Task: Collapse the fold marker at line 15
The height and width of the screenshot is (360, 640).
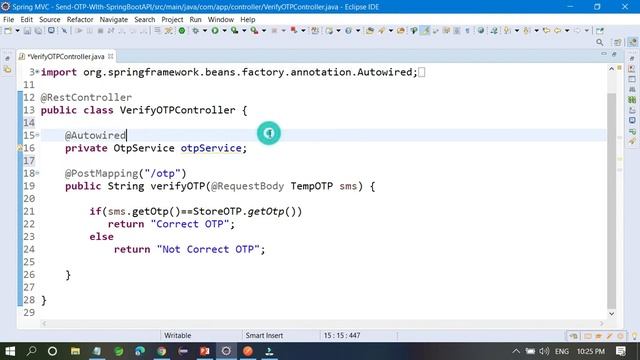Action: 38,135
